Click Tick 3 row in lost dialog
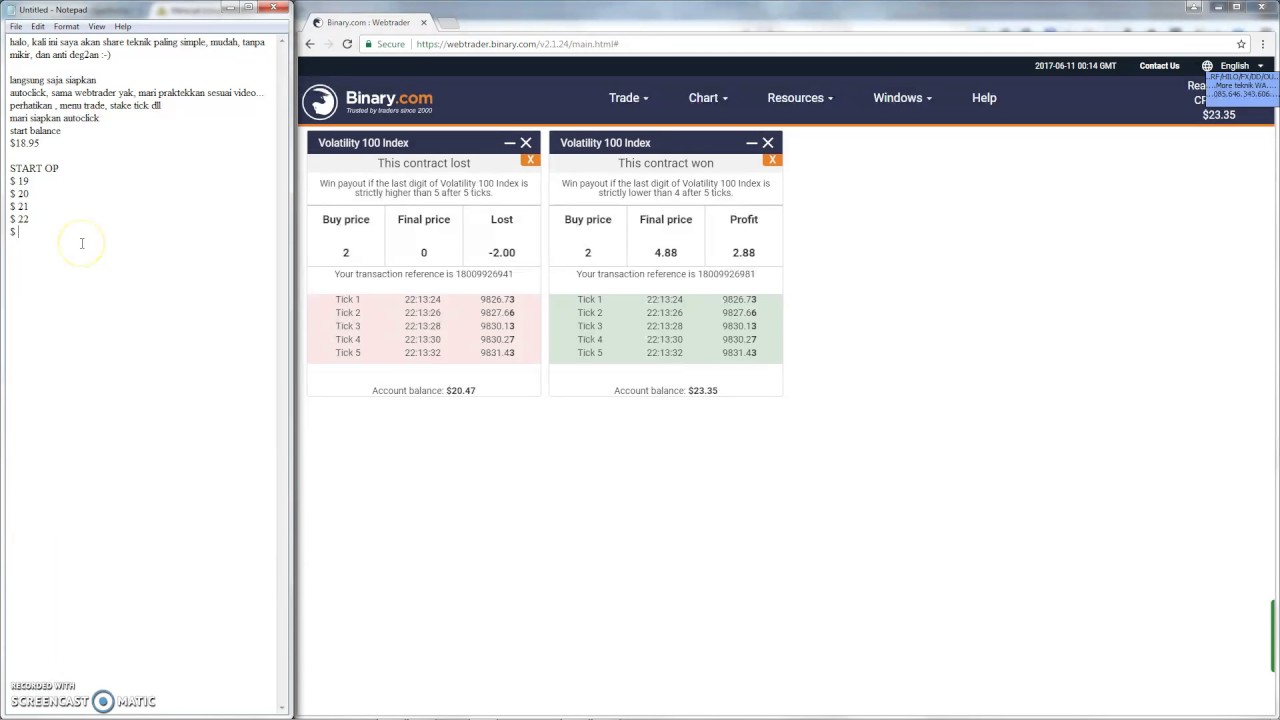Viewport: 1280px width, 720px height. (424, 326)
